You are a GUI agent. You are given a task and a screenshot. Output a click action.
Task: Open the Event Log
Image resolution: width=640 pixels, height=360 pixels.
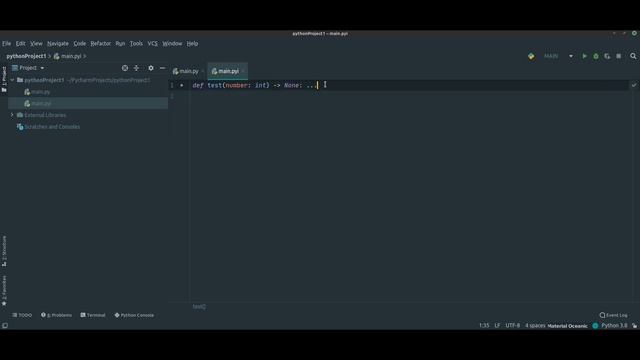[x=613, y=315]
